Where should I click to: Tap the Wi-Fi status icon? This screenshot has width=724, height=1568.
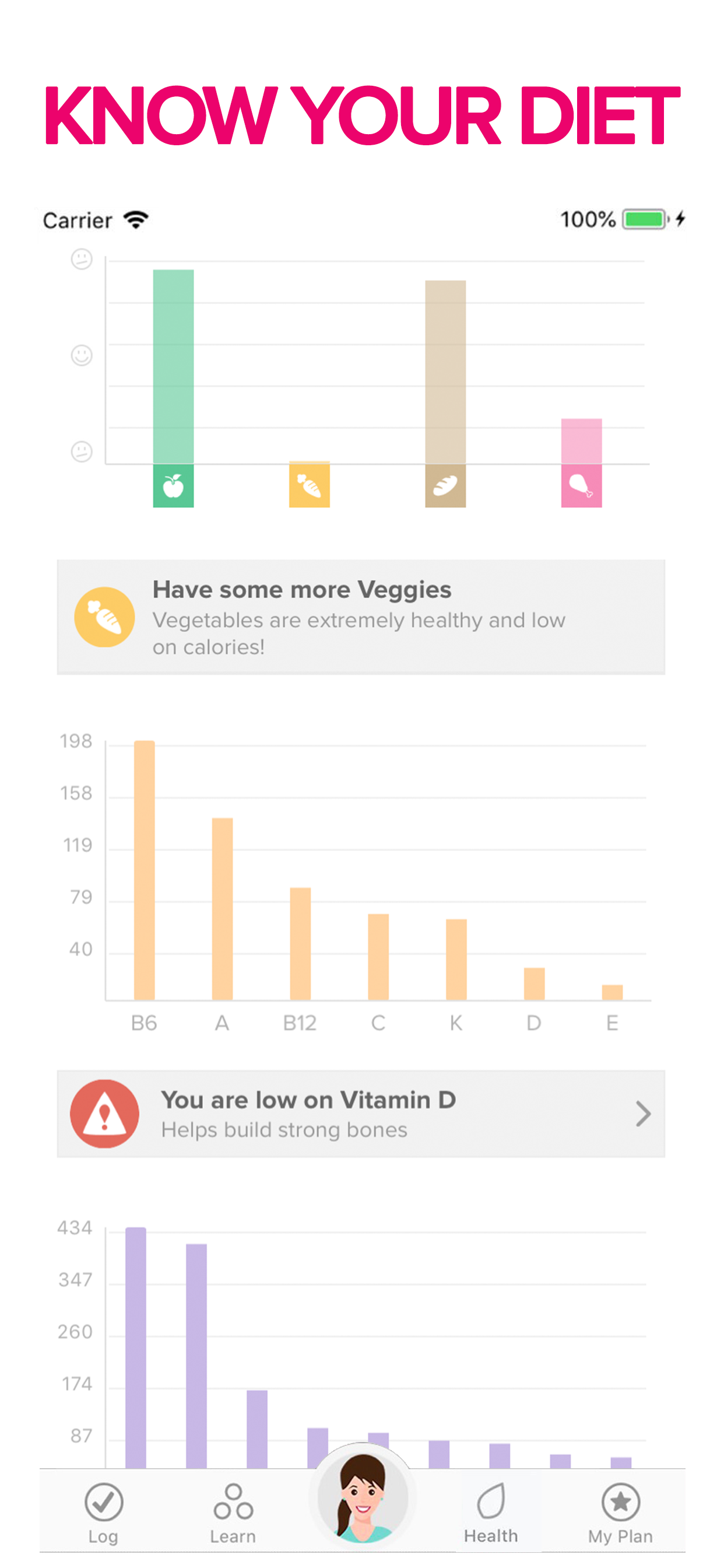136,220
